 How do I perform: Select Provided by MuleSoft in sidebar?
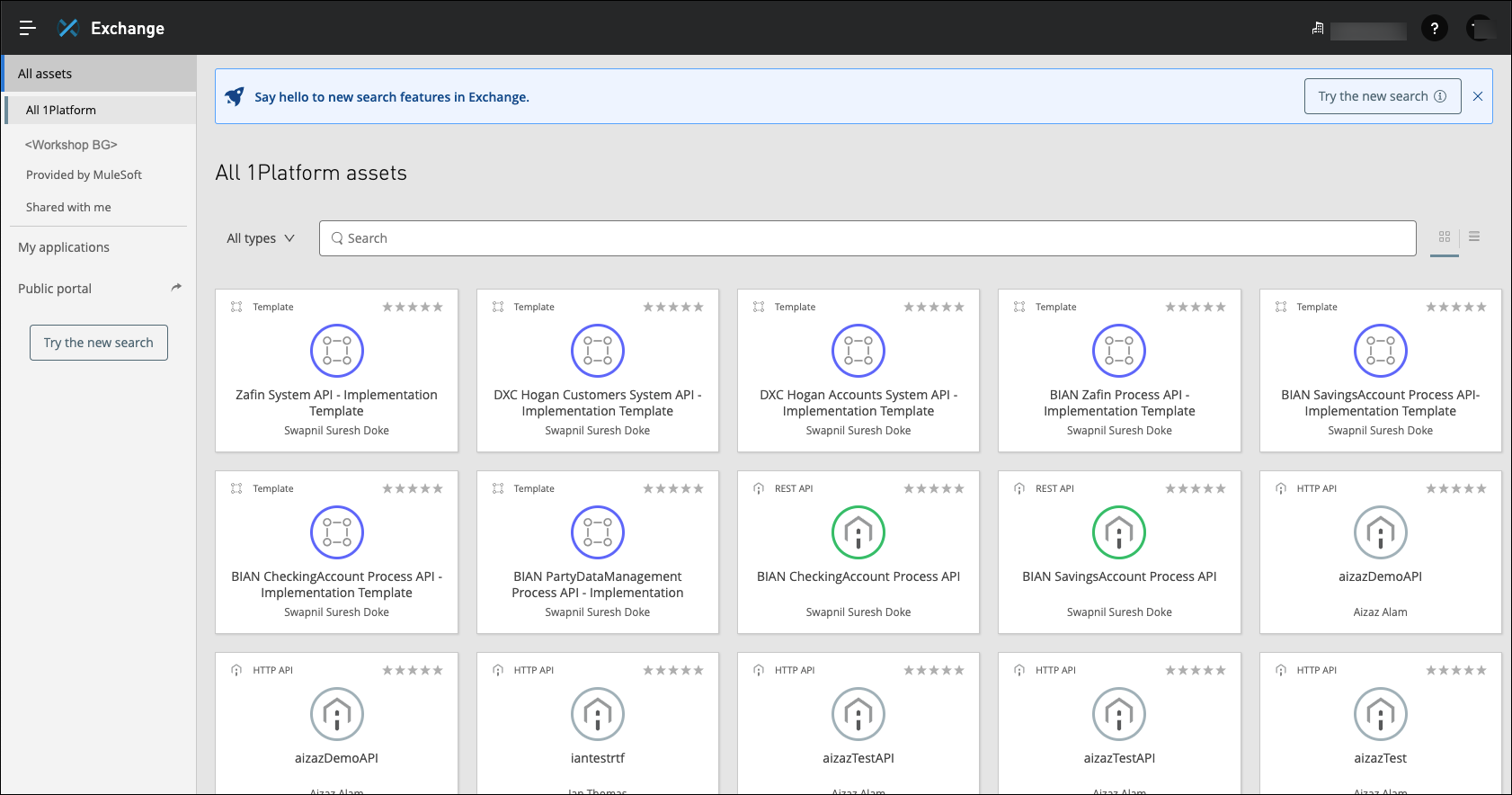tap(84, 174)
